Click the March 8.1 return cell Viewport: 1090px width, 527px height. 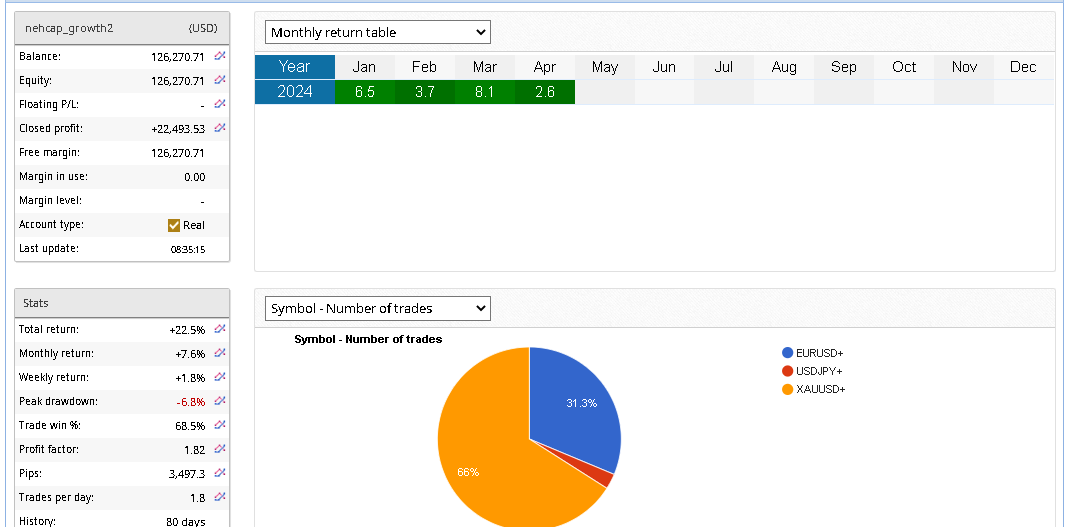[484, 92]
